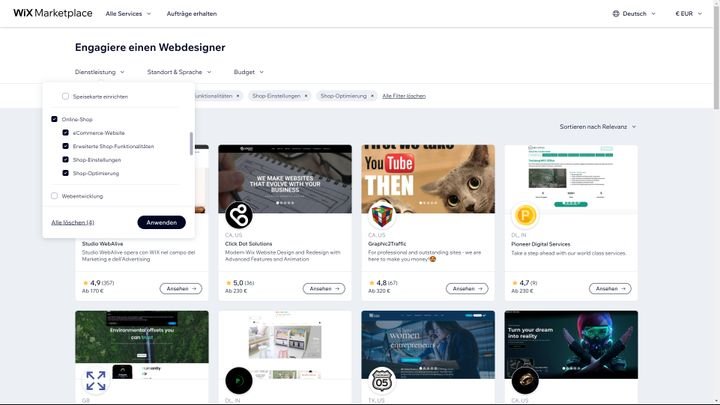720x405 pixels.
Task: Open the women entrepreneurs preview image
Action: (428, 344)
